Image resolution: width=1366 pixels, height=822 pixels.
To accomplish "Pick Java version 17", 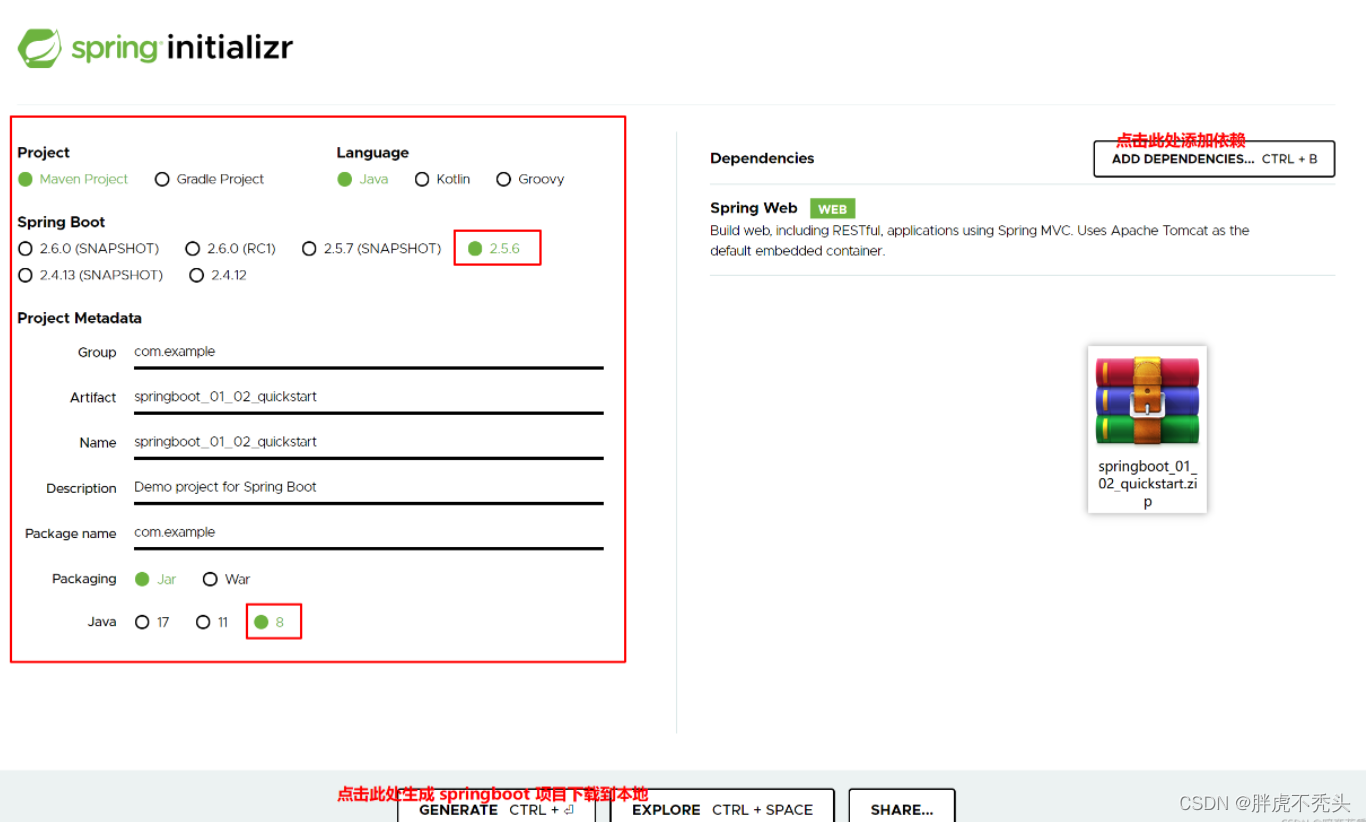I will tap(152, 622).
